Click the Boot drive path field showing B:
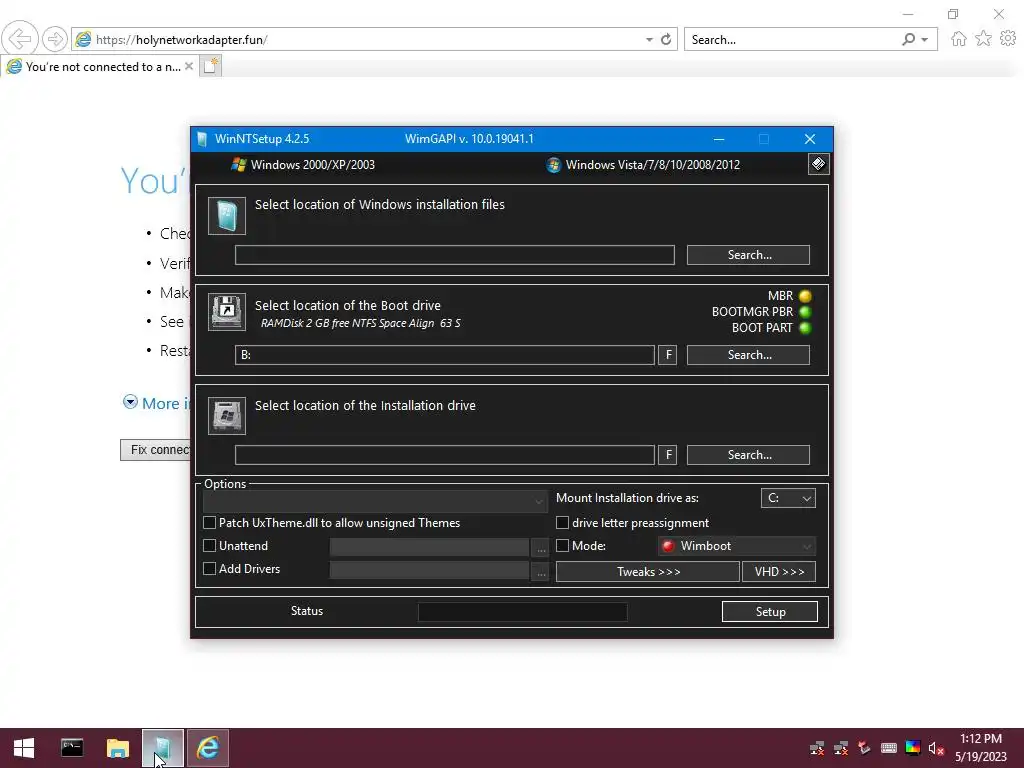This screenshot has width=1024, height=768. tap(445, 355)
